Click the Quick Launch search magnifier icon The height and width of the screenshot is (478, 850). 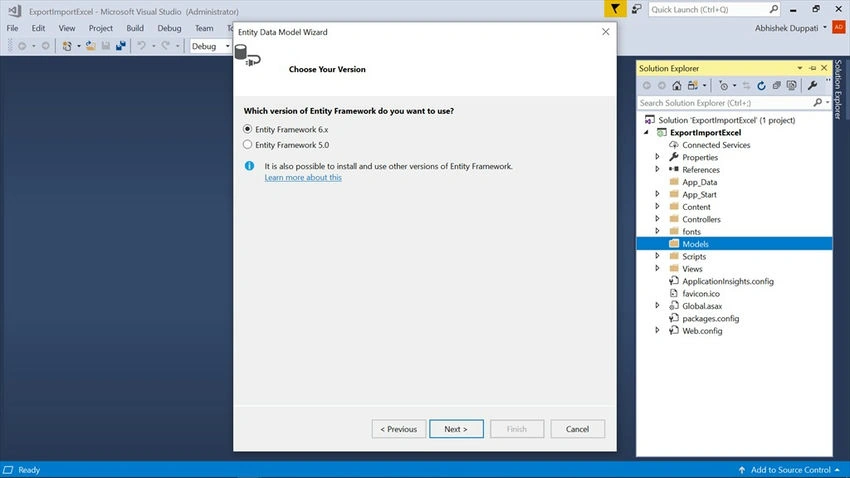(x=774, y=9)
